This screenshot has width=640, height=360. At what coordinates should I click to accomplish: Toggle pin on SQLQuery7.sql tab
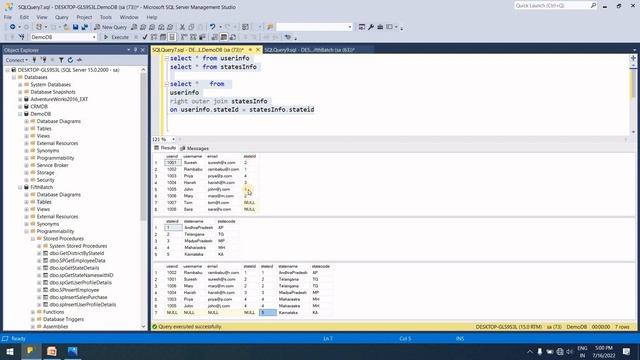[250, 50]
